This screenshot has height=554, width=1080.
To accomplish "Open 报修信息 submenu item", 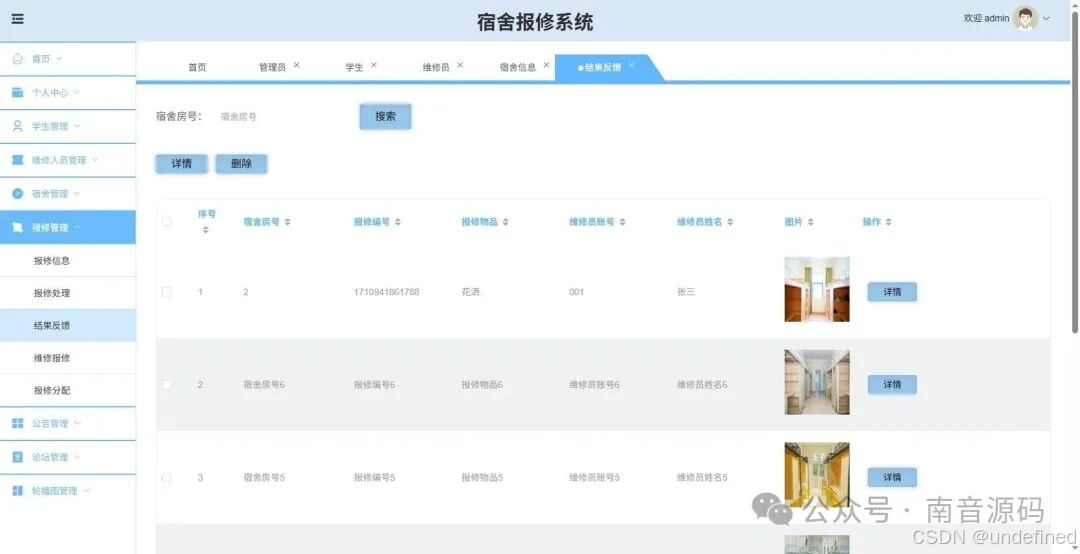I will (x=68, y=260).
